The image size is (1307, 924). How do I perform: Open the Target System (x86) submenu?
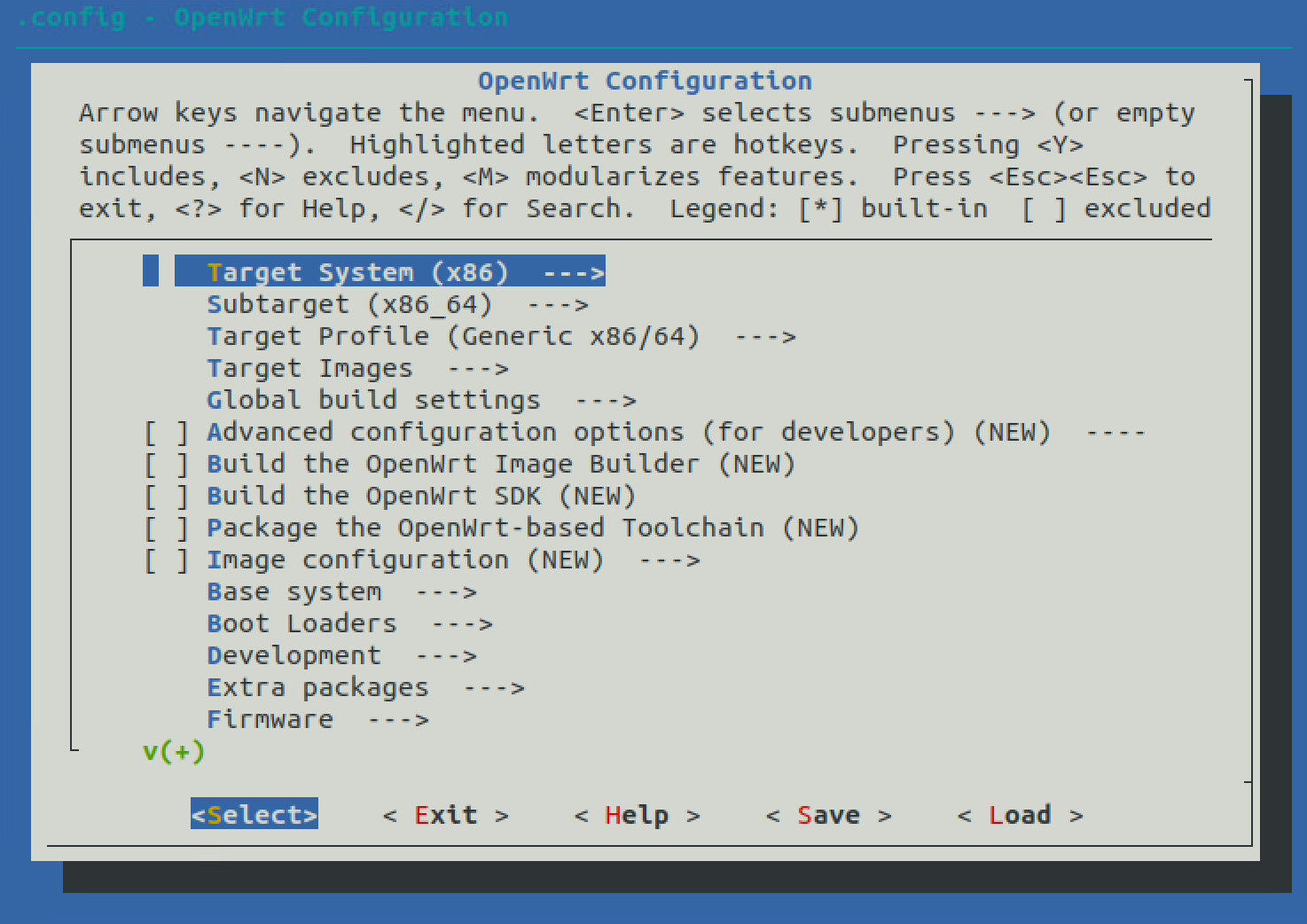pos(389,272)
